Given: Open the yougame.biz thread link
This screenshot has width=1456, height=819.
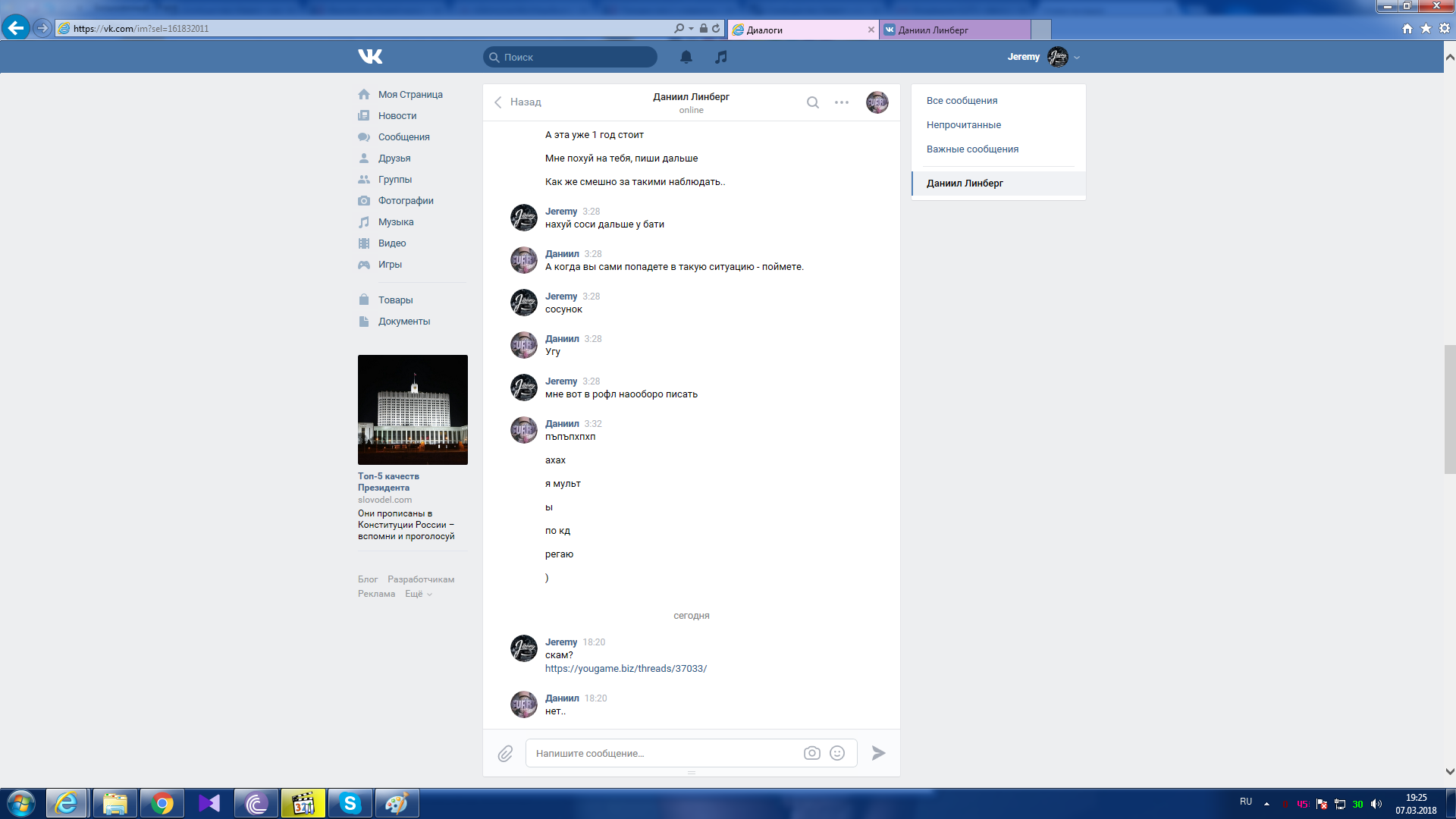Looking at the screenshot, I should pyautogui.click(x=626, y=669).
